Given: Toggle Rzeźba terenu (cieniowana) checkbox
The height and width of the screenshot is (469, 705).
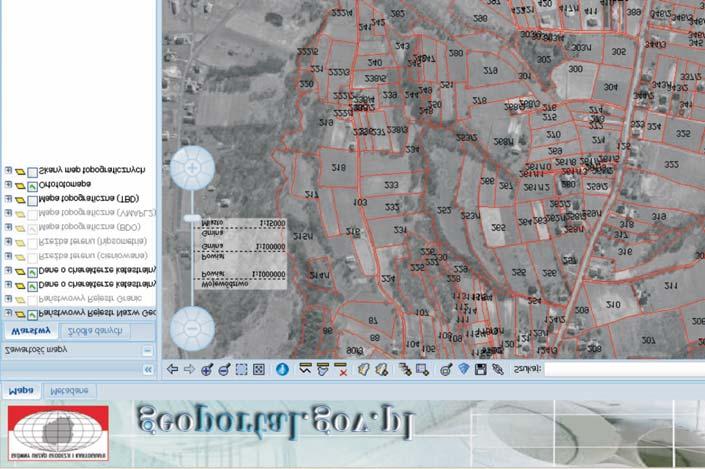Looking at the screenshot, I should coord(32,258).
